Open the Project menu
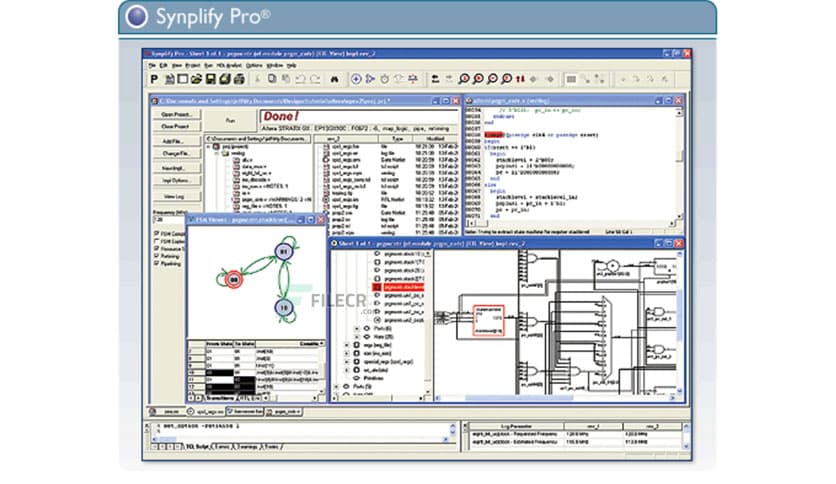This screenshot has width=836, height=484. [192, 66]
